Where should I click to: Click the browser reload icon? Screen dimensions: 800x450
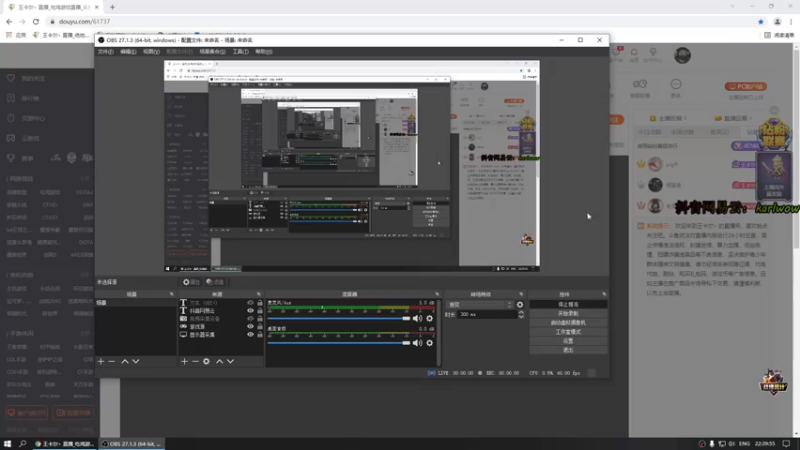(x=36, y=21)
